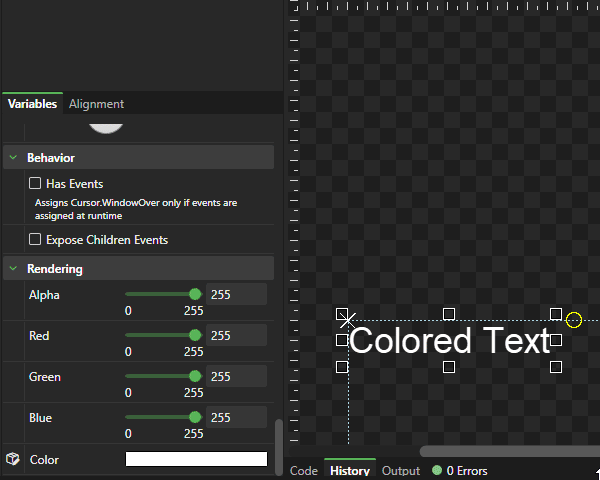
Task: Click the yellow rotation handle circle
Action: coord(573,320)
